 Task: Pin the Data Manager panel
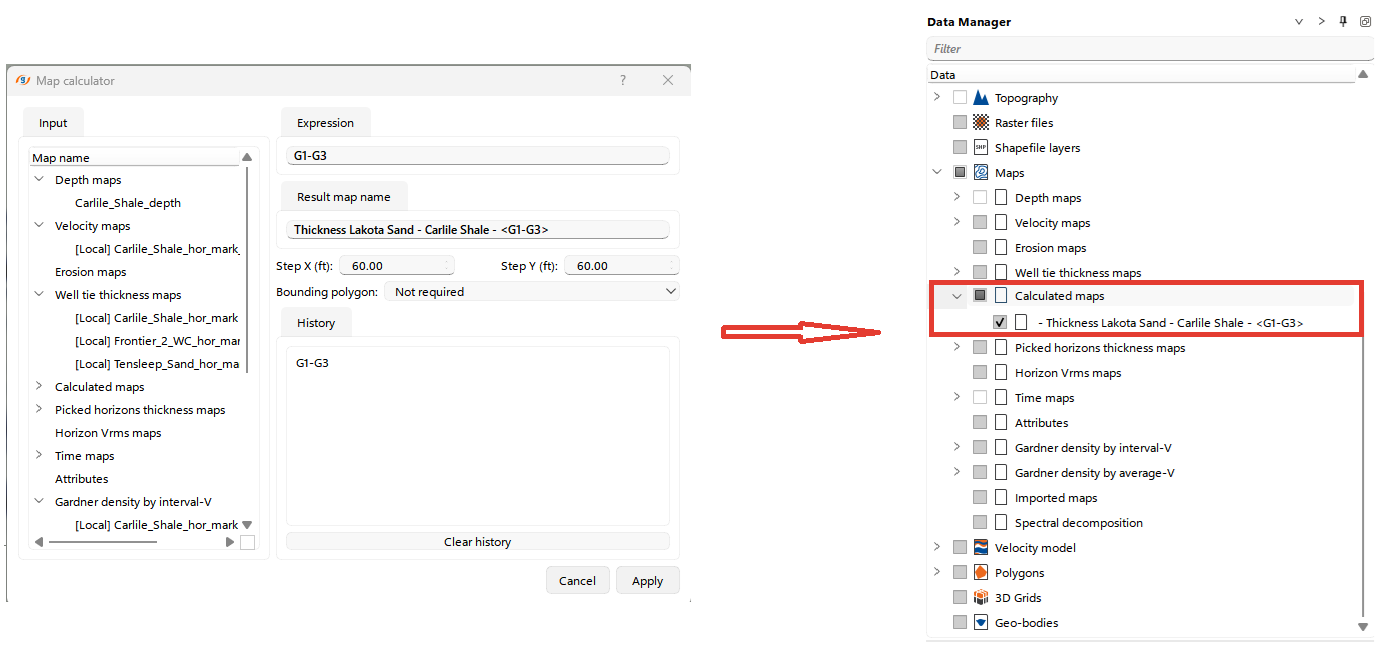pyautogui.click(x=1343, y=21)
